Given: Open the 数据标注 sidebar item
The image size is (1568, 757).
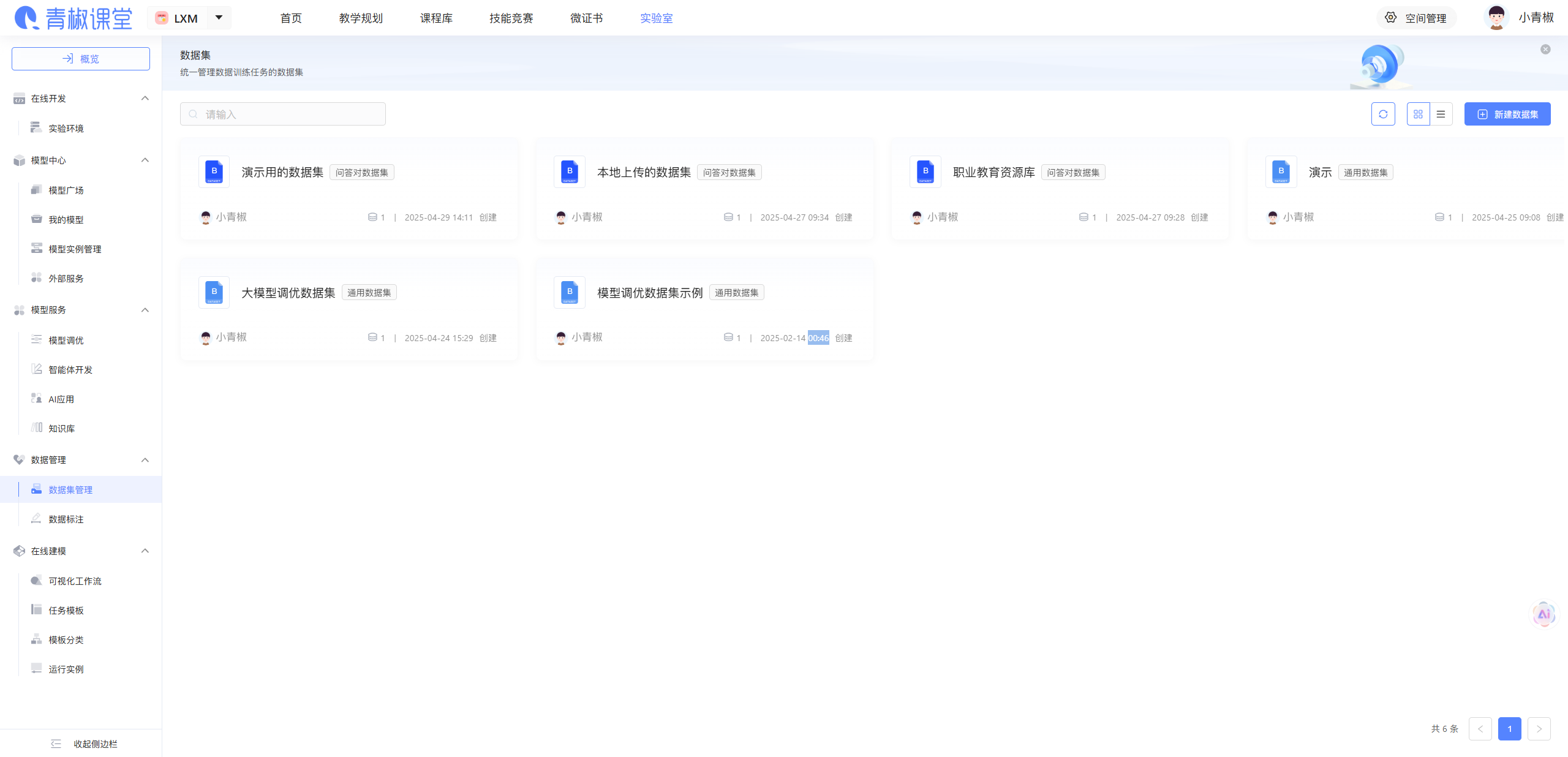Looking at the screenshot, I should (66, 519).
